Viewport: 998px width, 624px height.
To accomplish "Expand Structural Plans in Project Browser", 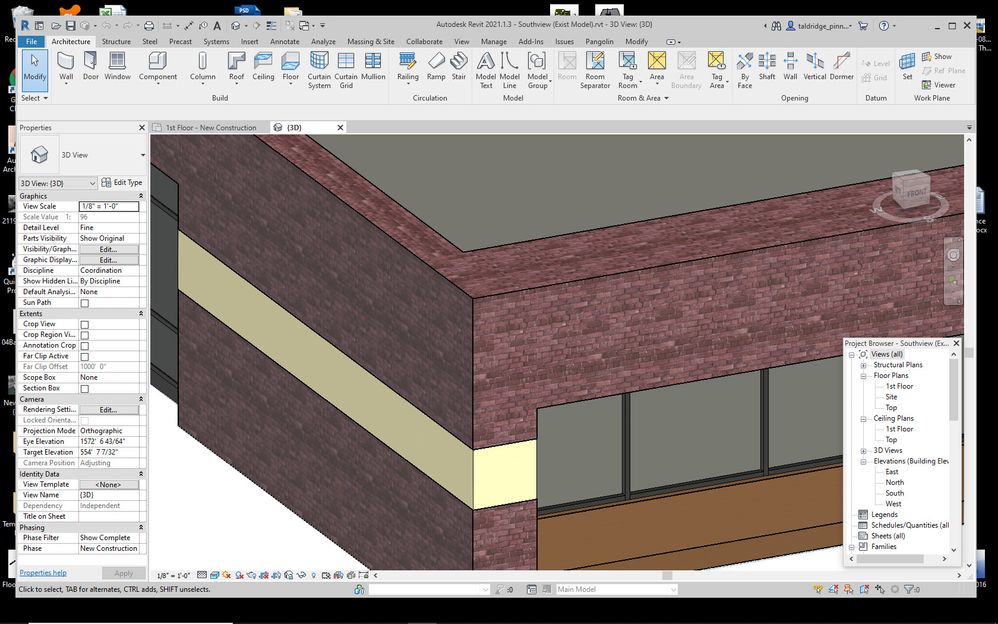I will tap(863, 365).
